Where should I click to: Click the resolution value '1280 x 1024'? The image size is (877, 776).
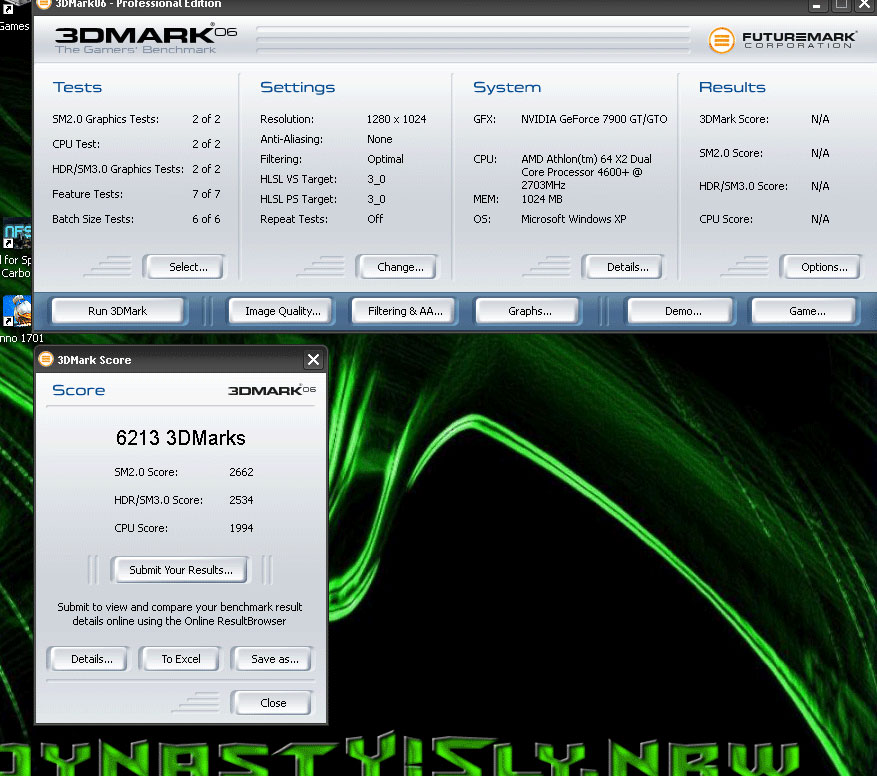coord(396,119)
